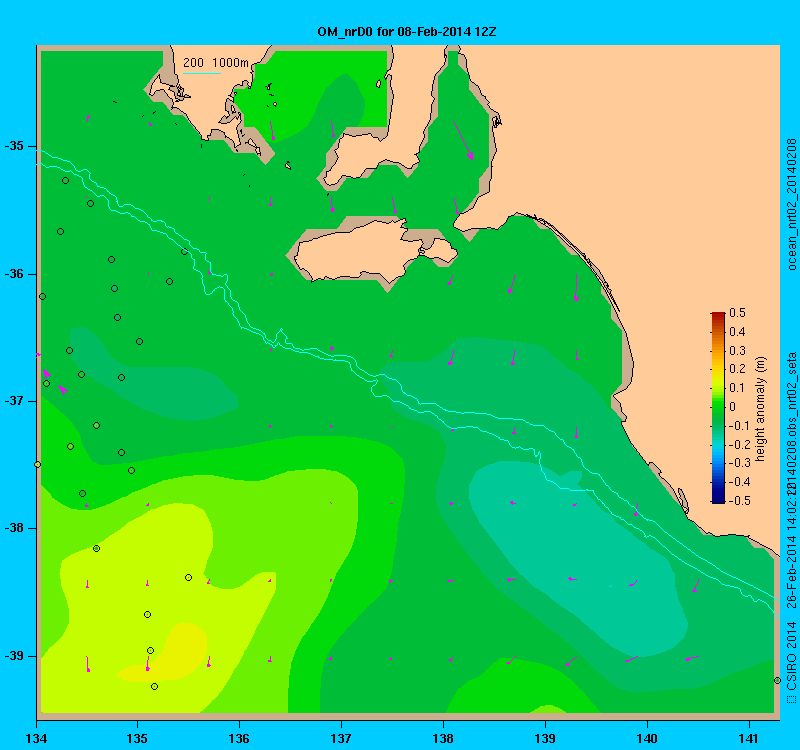
Task: Click the dark blue bottom of the colorbar
Action: coord(718,498)
